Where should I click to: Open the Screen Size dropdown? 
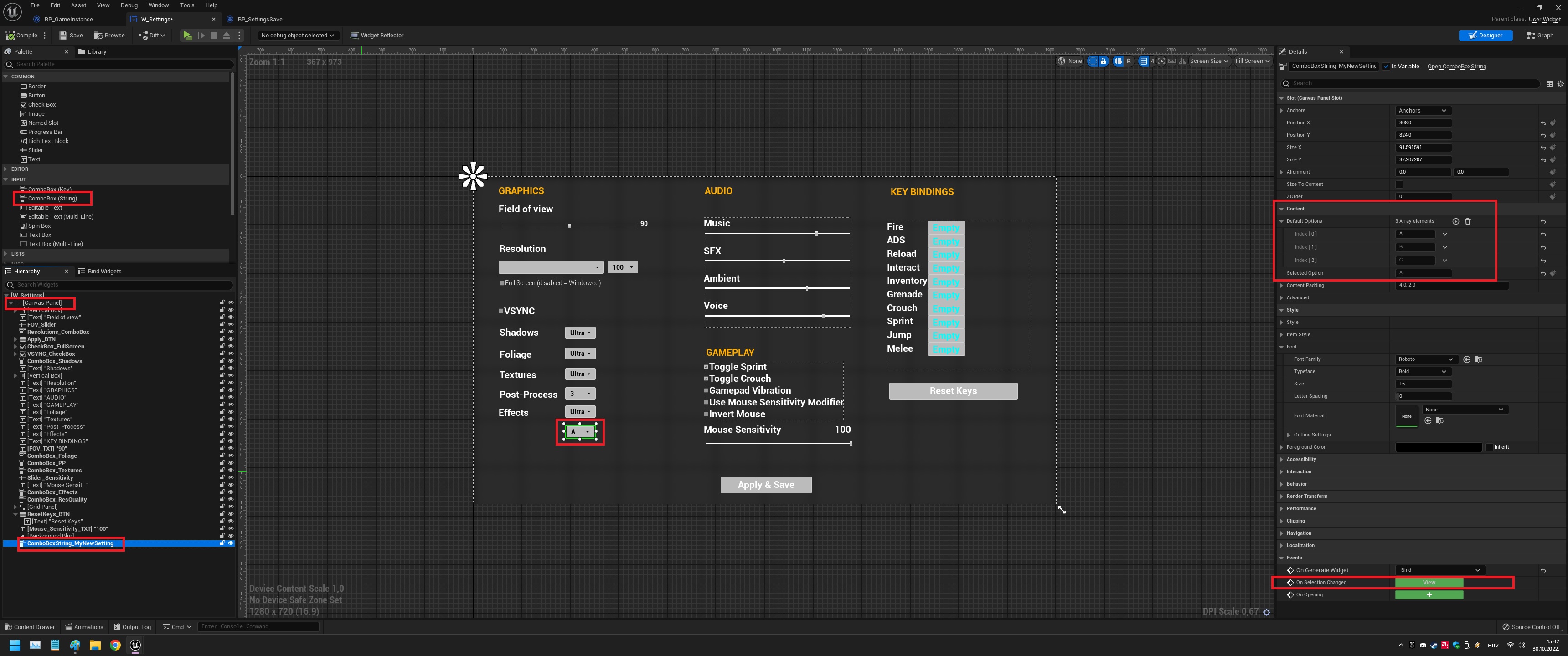(x=1209, y=61)
